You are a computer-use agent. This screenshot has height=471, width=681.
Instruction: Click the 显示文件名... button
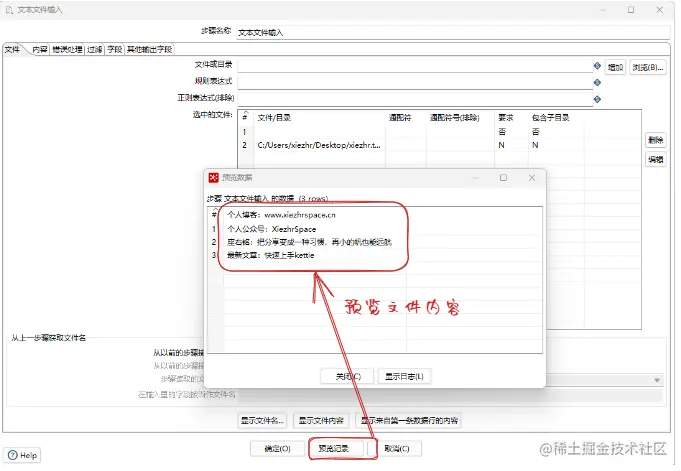tap(264, 423)
